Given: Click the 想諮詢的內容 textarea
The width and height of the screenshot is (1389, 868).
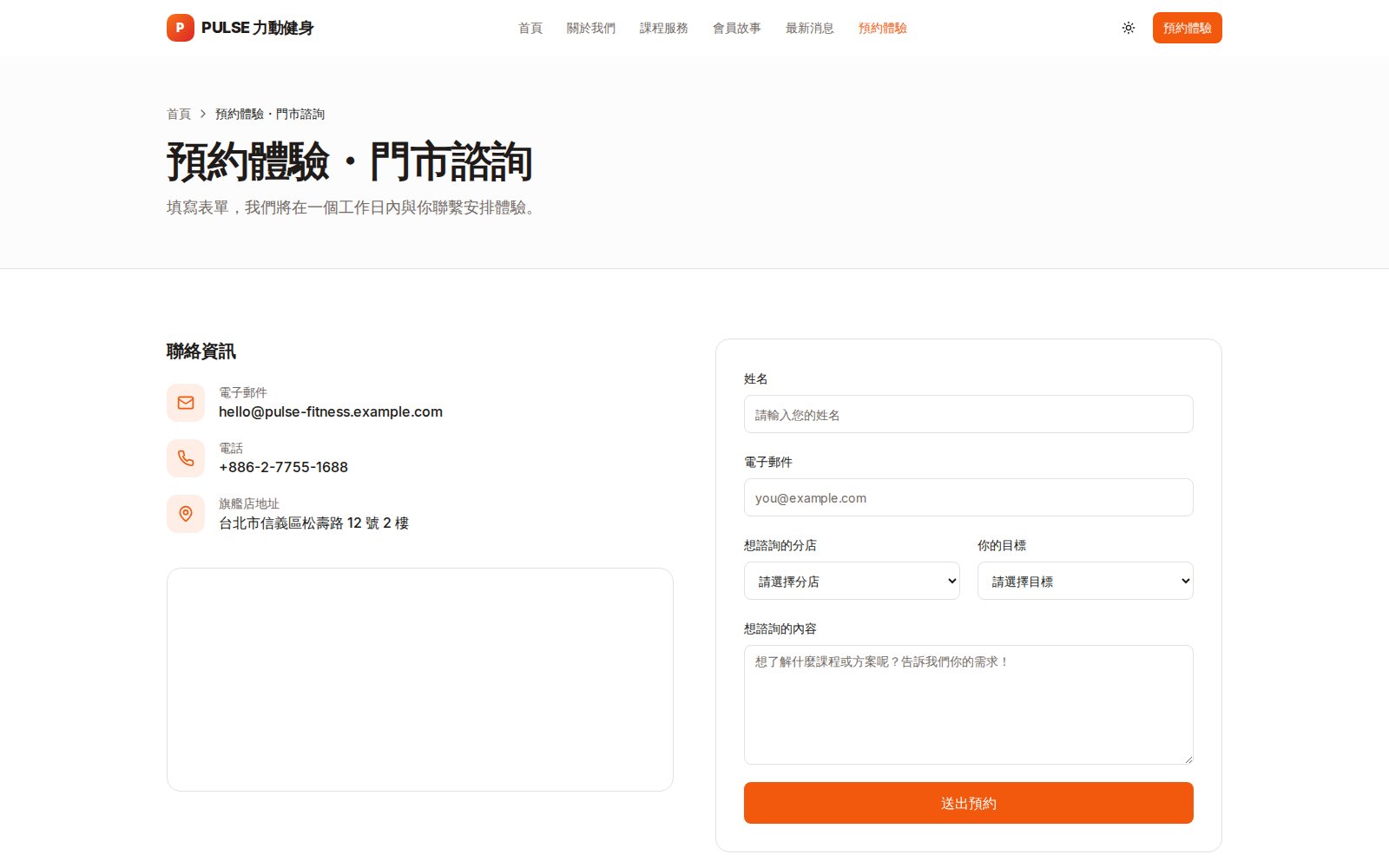Looking at the screenshot, I should 969,705.
